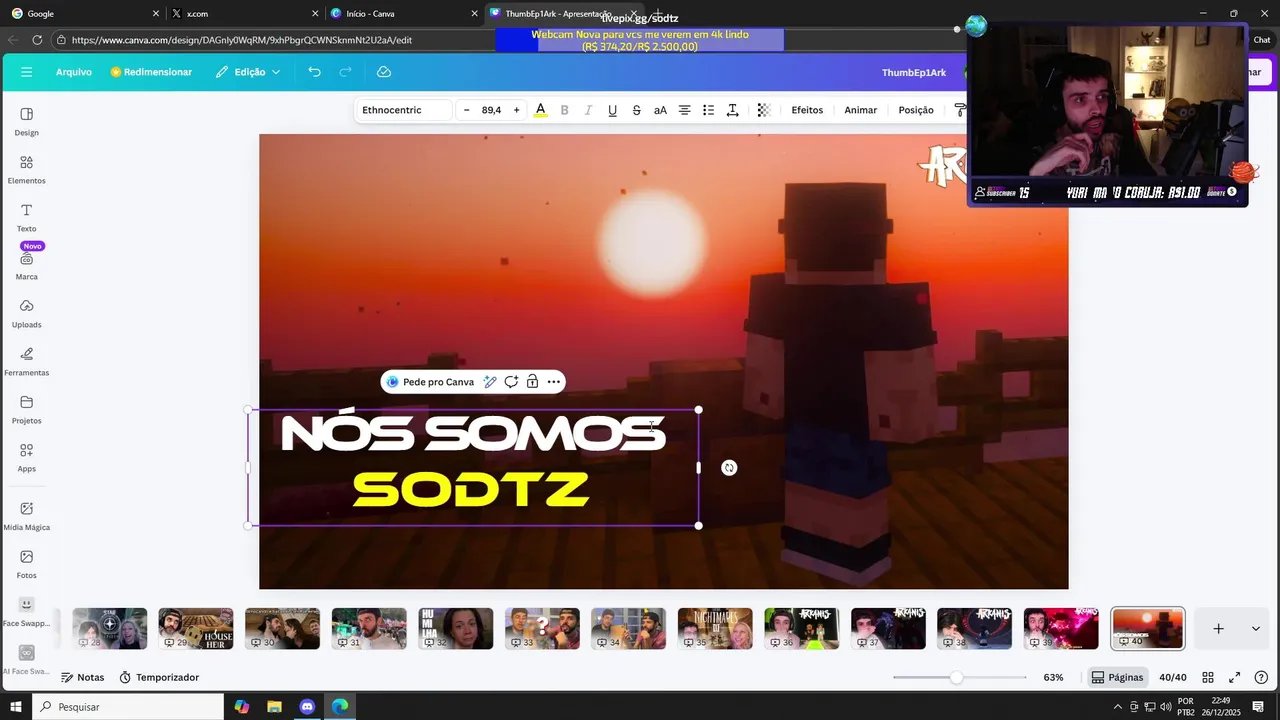Redo the last undone action

click(x=346, y=72)
